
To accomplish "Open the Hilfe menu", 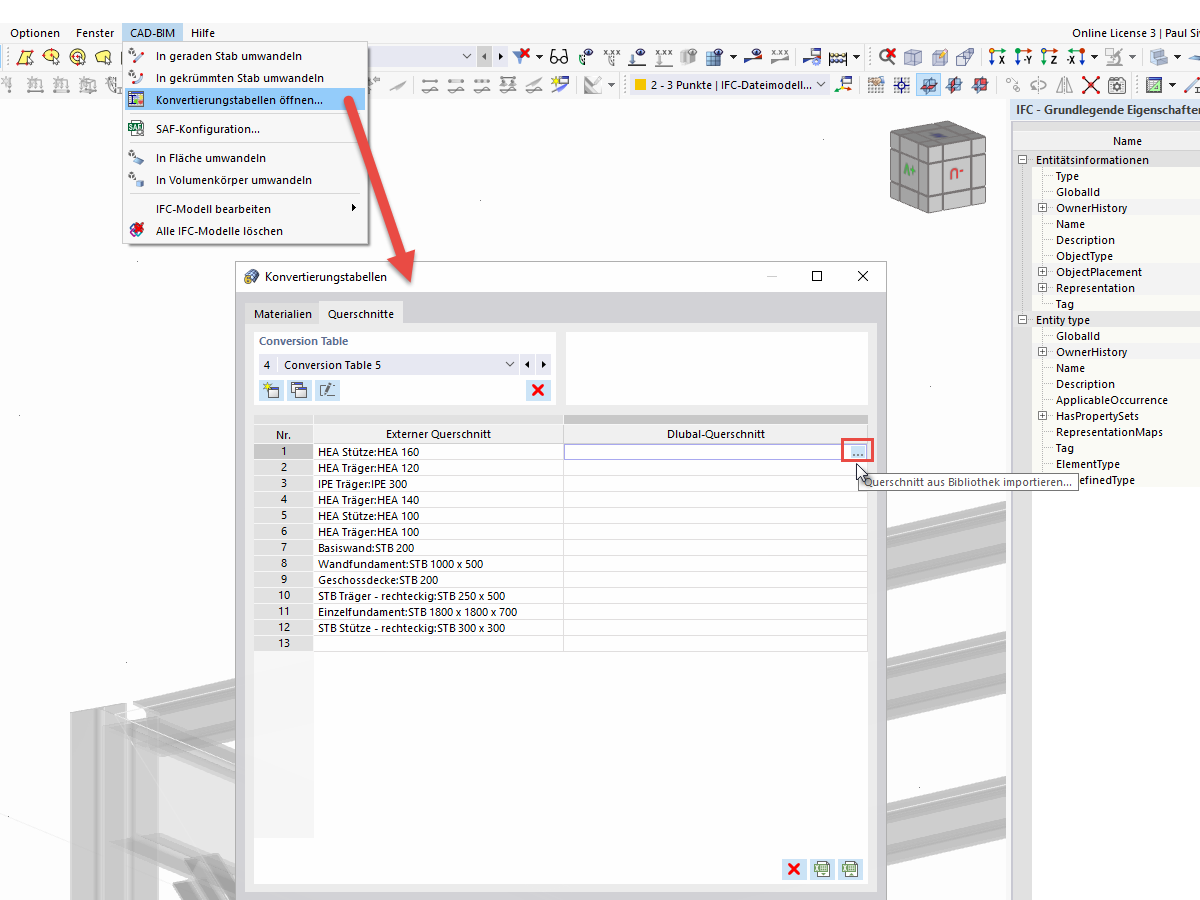I will 203,33.
